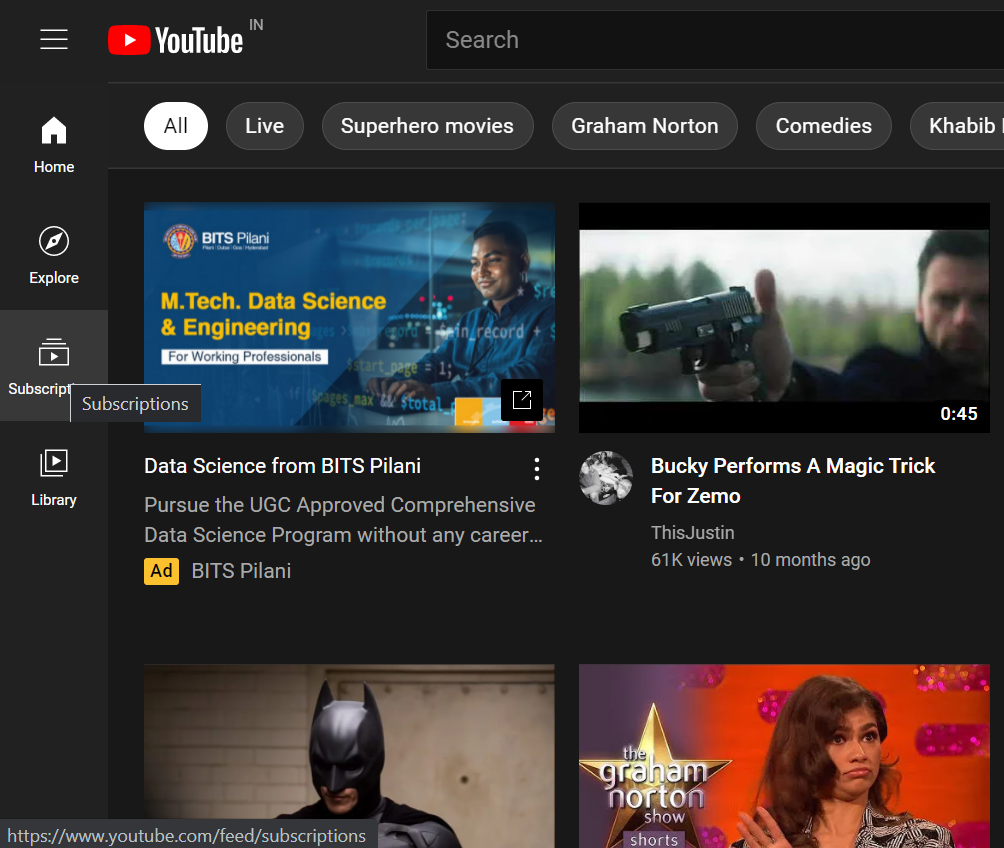Open the hamburger guide menu
This screenshot has width=1004, height=848.
coord(54,40)
